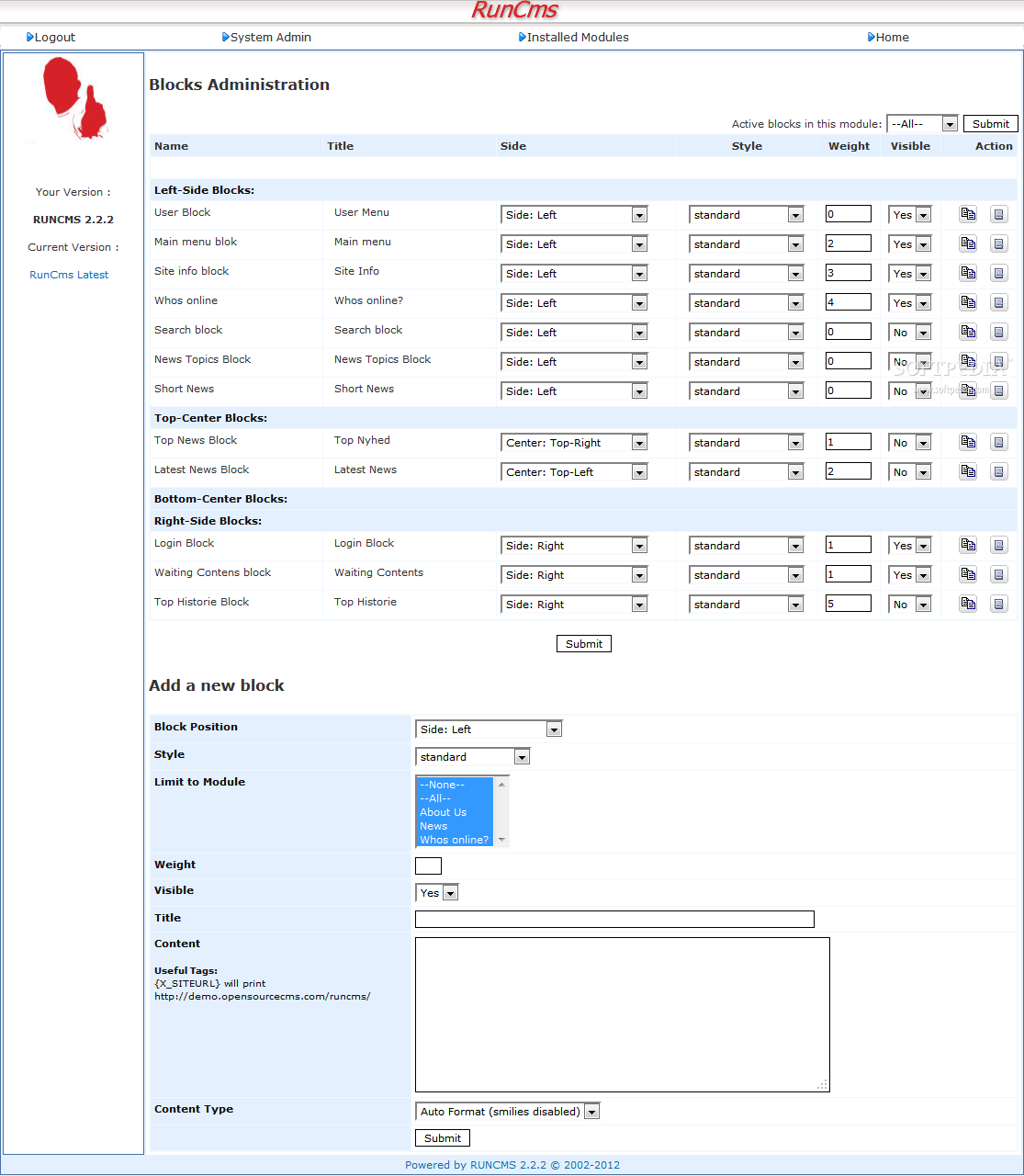Click the Title field in Add a new block

[x=614, y=919]
